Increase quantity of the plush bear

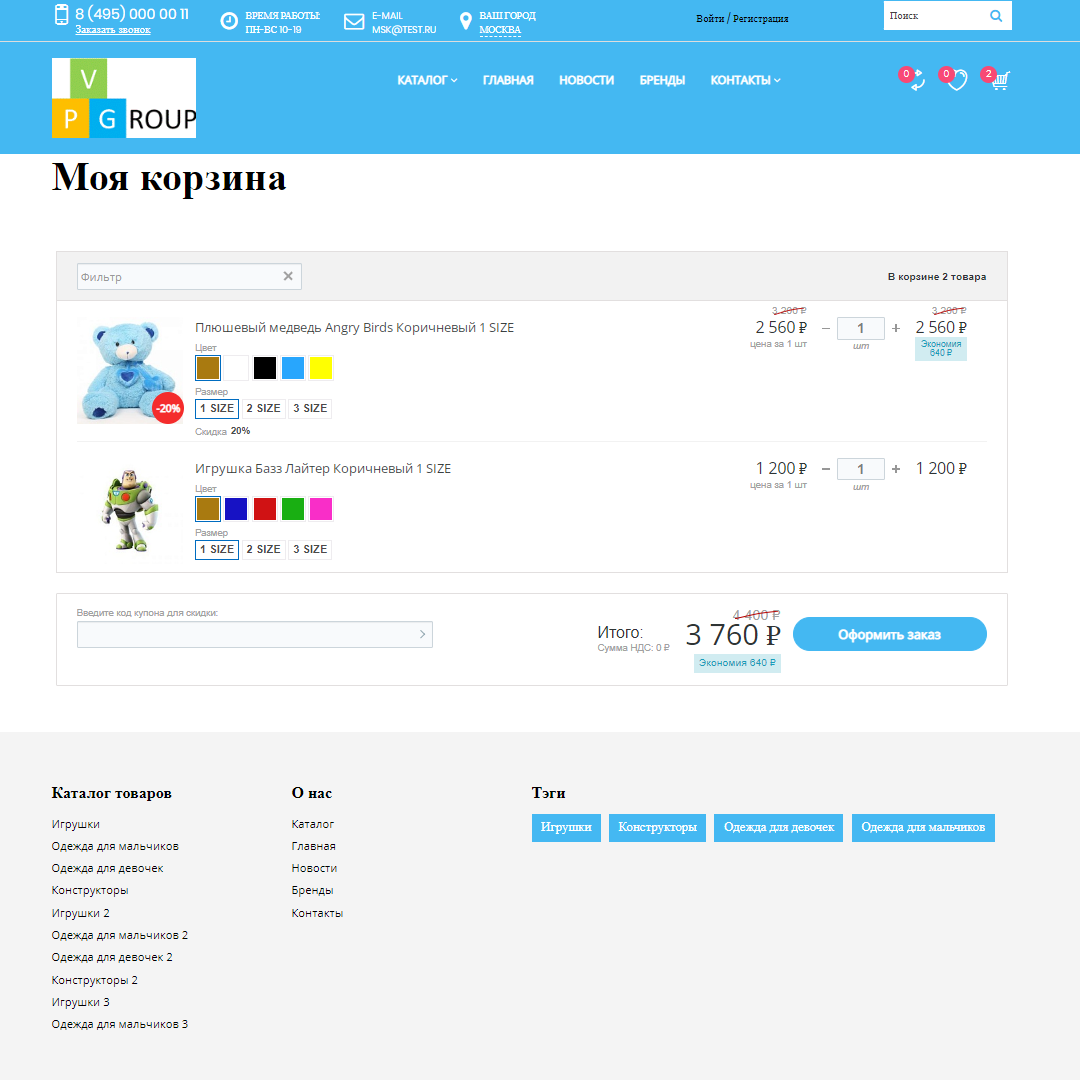click(896, 328)
